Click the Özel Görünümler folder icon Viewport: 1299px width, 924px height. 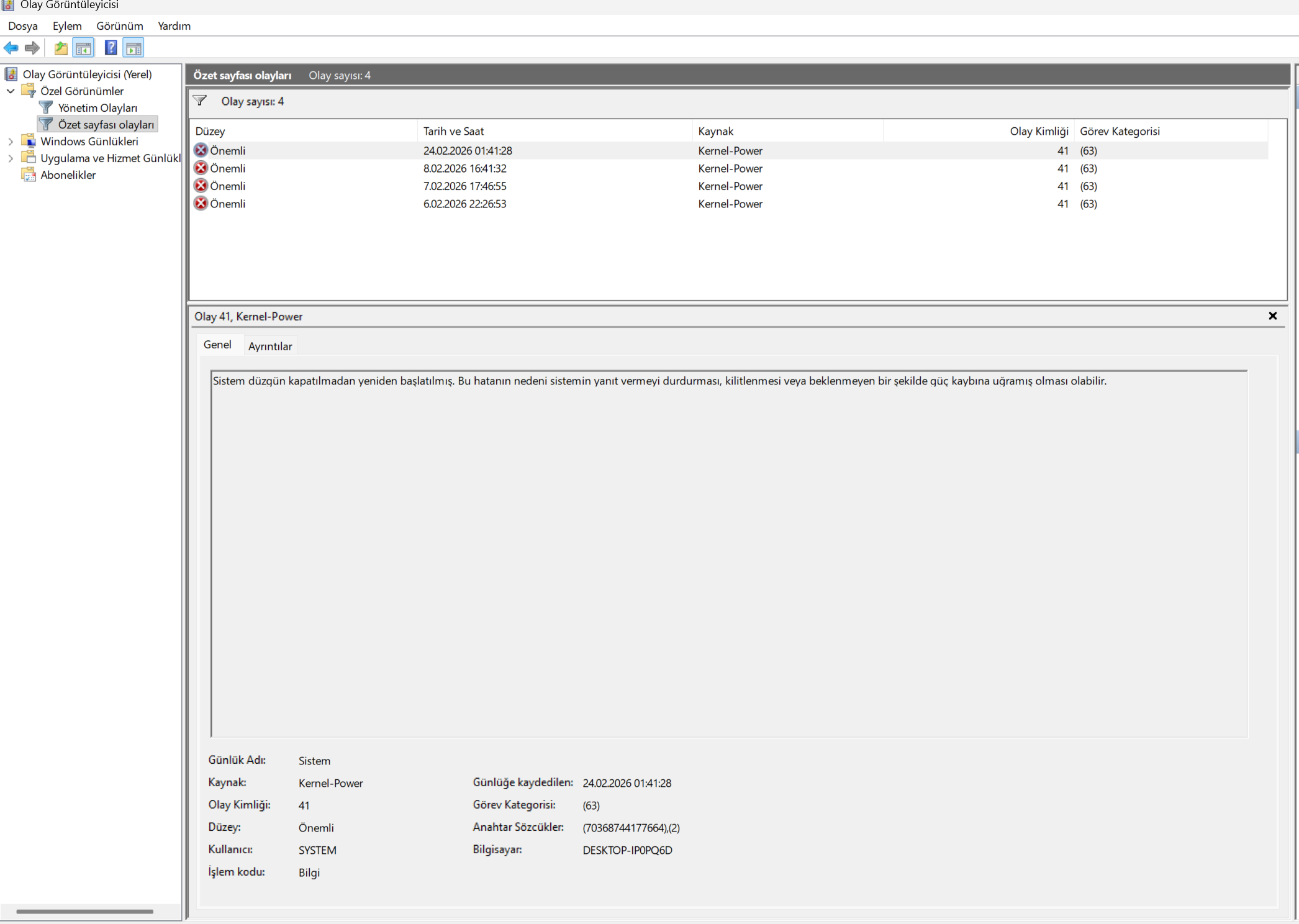29,91
